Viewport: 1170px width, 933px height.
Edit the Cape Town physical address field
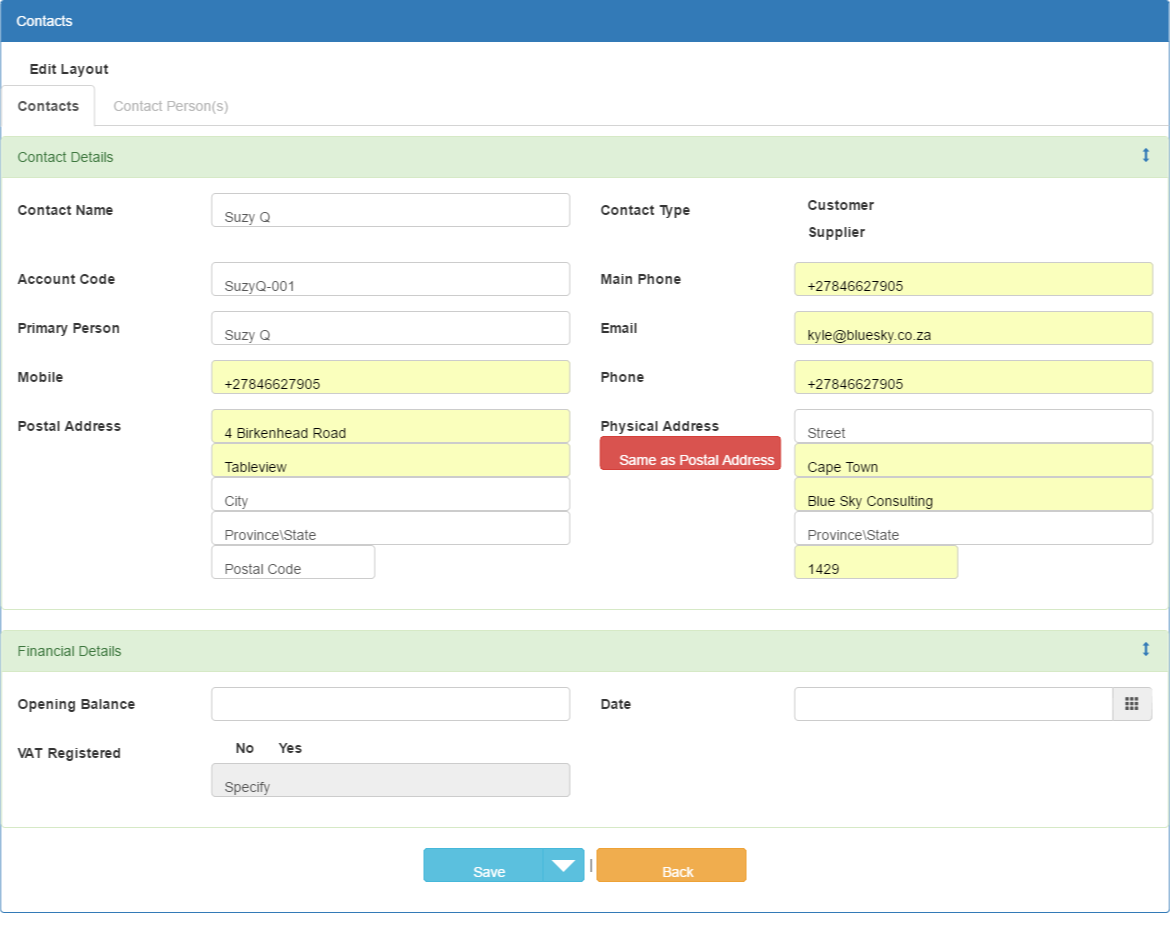click(973, 461)
